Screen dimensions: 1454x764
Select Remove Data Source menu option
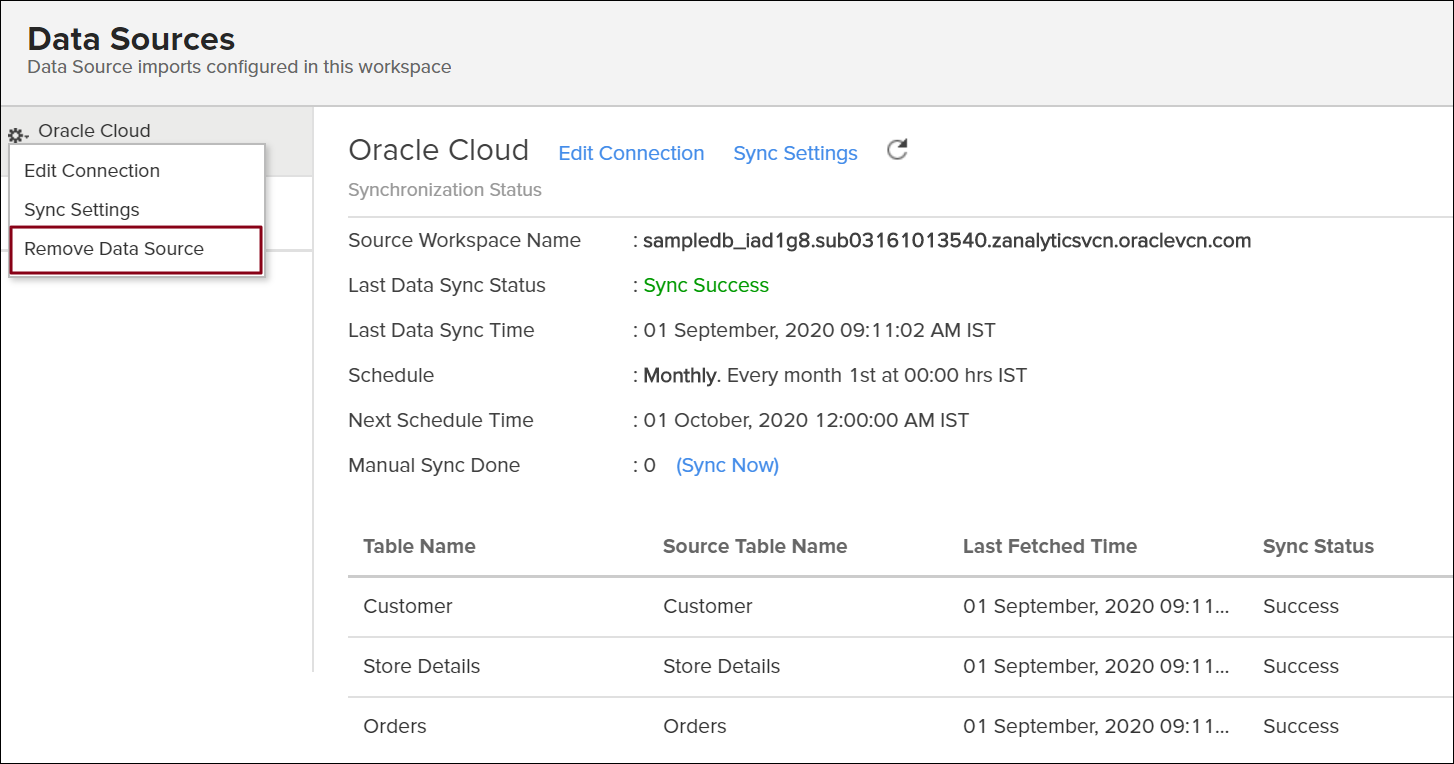tap(114, 249)
